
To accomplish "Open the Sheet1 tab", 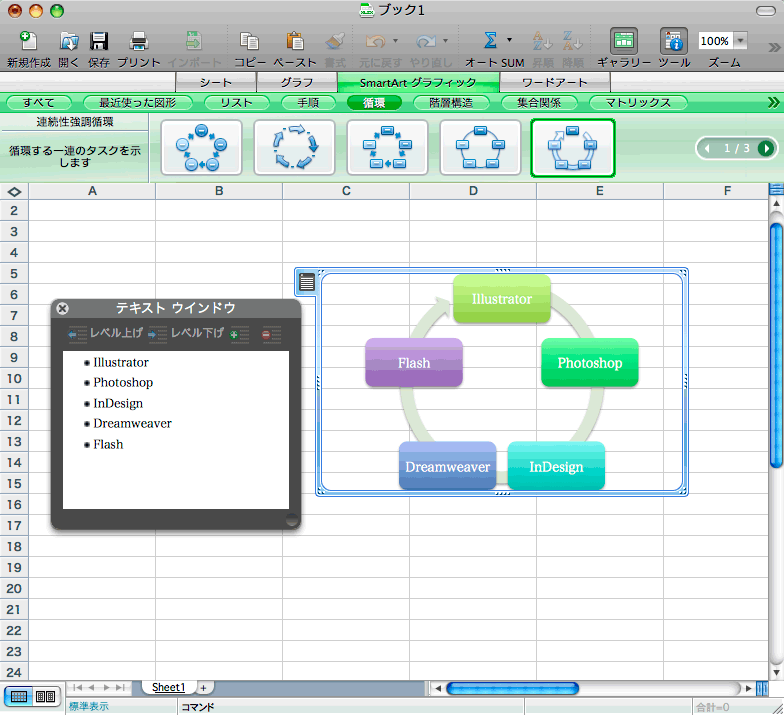I will point(168,688).
